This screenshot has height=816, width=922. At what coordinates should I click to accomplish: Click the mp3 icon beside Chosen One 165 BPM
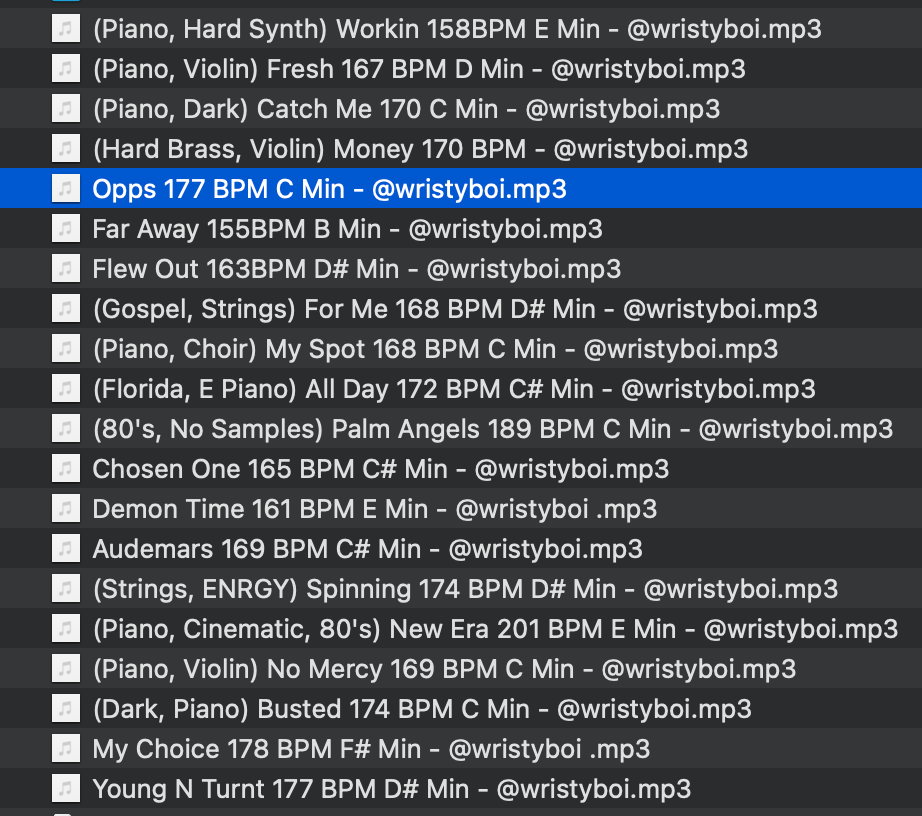(x=65, y=469)
